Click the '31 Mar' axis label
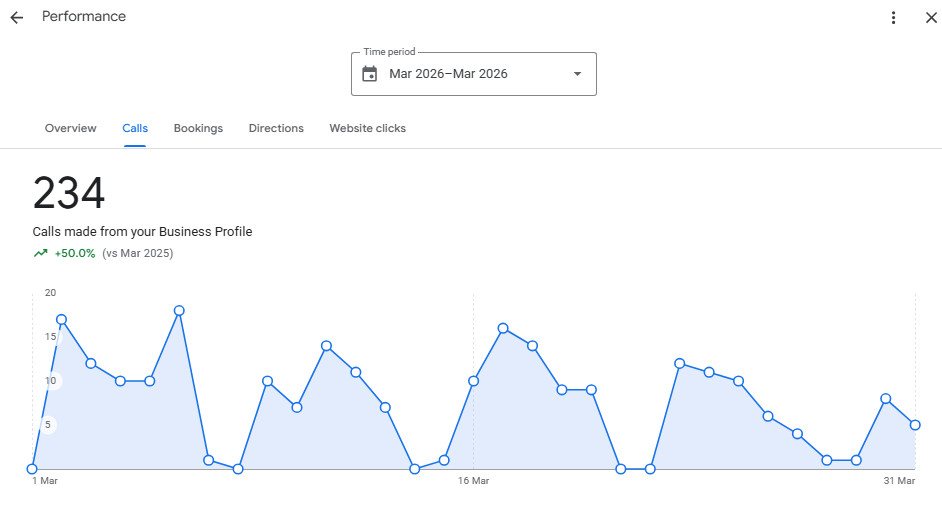Viewport: 942px width, 509px height. pos(899,481)
